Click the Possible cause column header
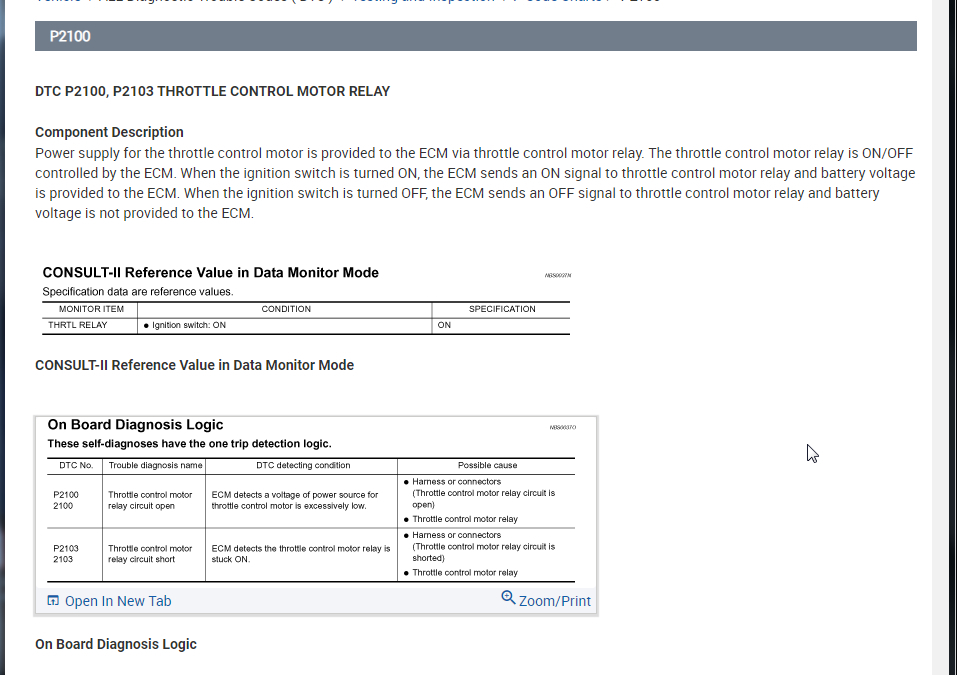This screenshot has height=675, width=957. click(x=487, y=465)
